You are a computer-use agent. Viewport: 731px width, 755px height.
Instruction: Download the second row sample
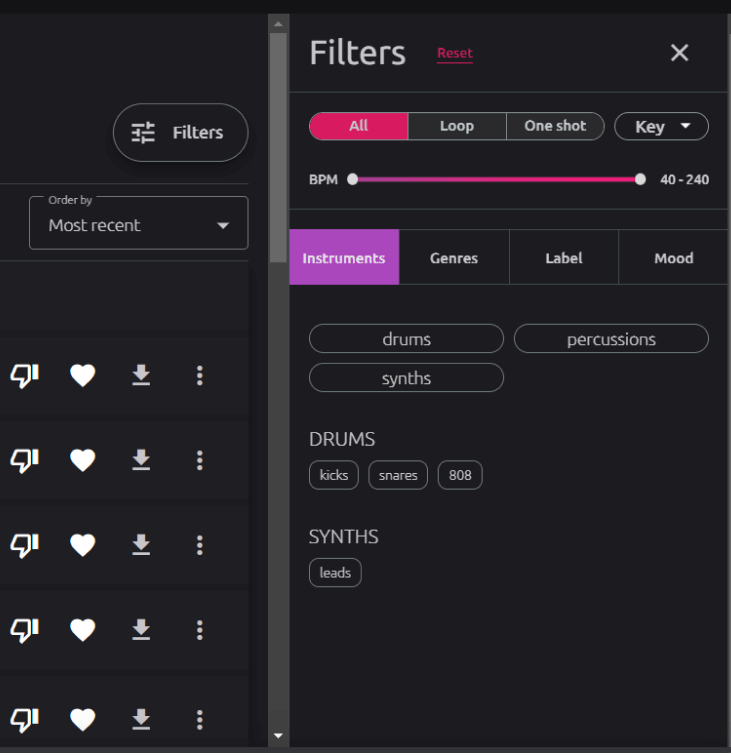coord(141,460)
